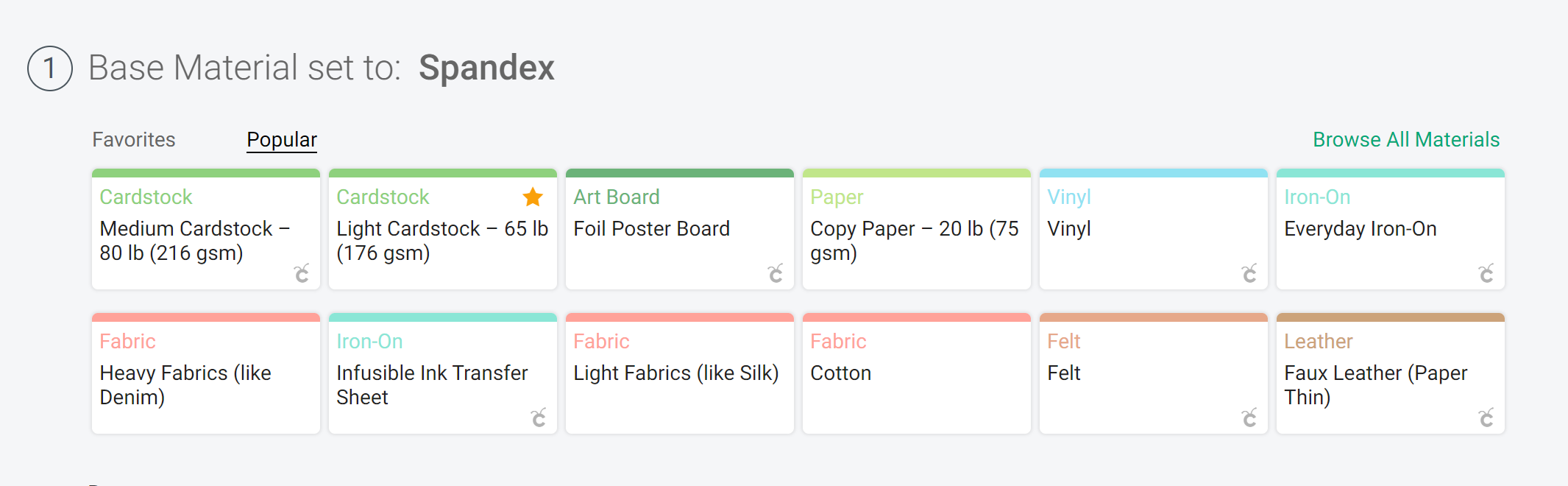Switch to the Popular tab
This screenshot has height=486, width=1568.
[281, 139]
